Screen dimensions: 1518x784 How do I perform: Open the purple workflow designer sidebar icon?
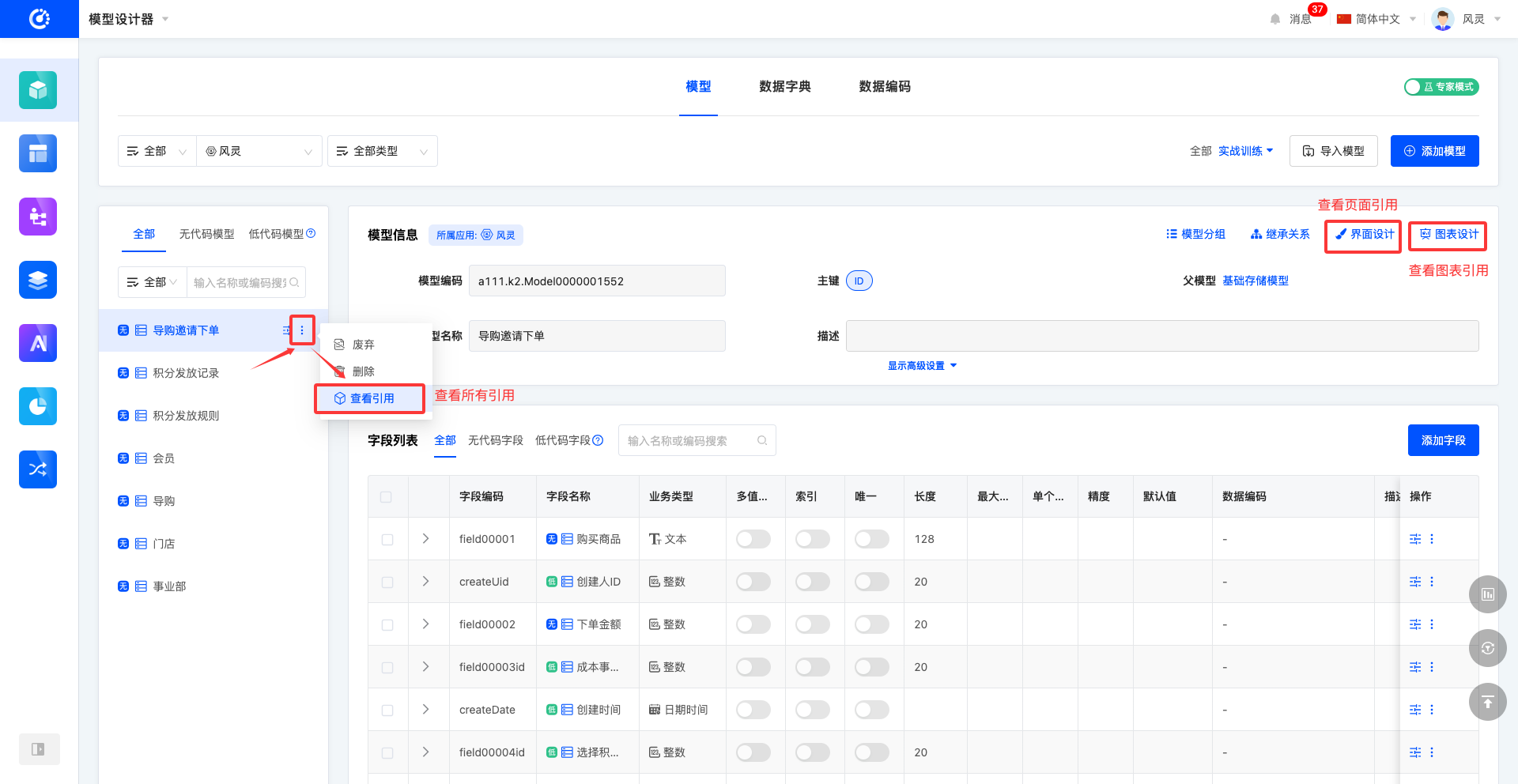(38, 217)
